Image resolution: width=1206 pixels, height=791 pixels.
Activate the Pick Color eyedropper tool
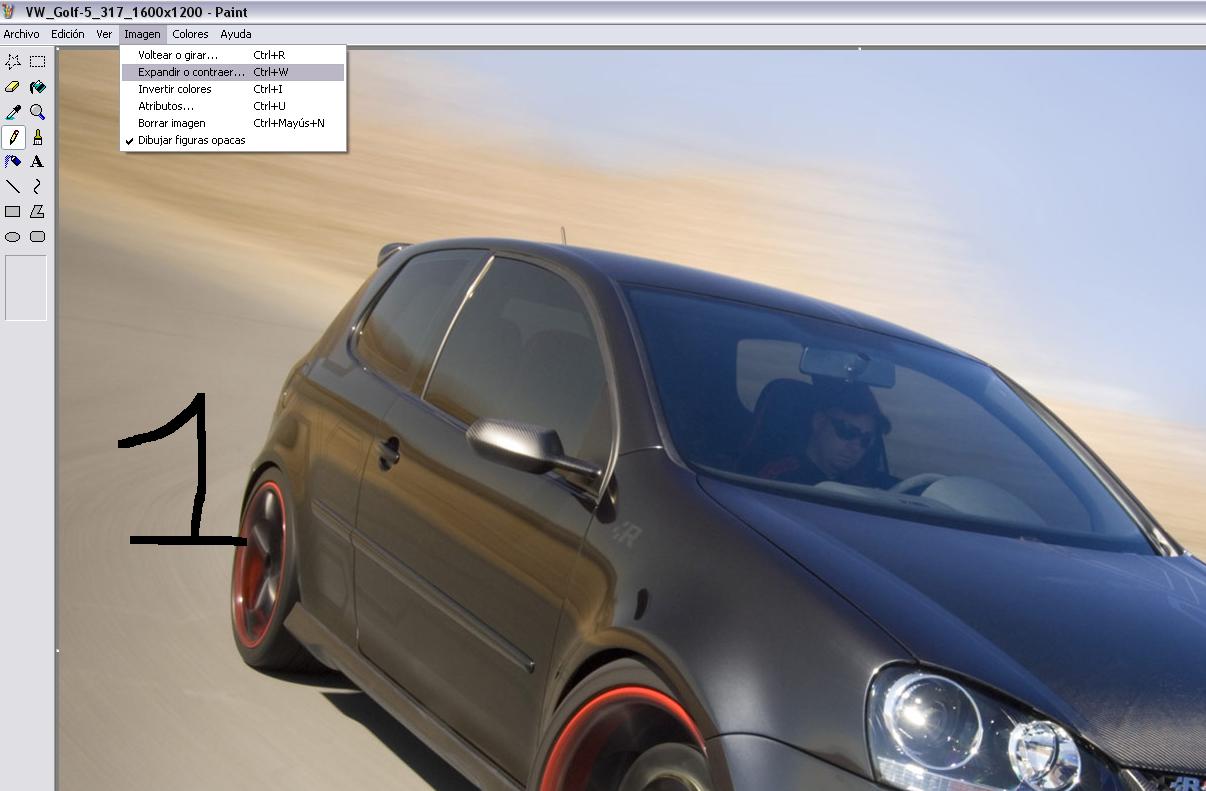13,112
